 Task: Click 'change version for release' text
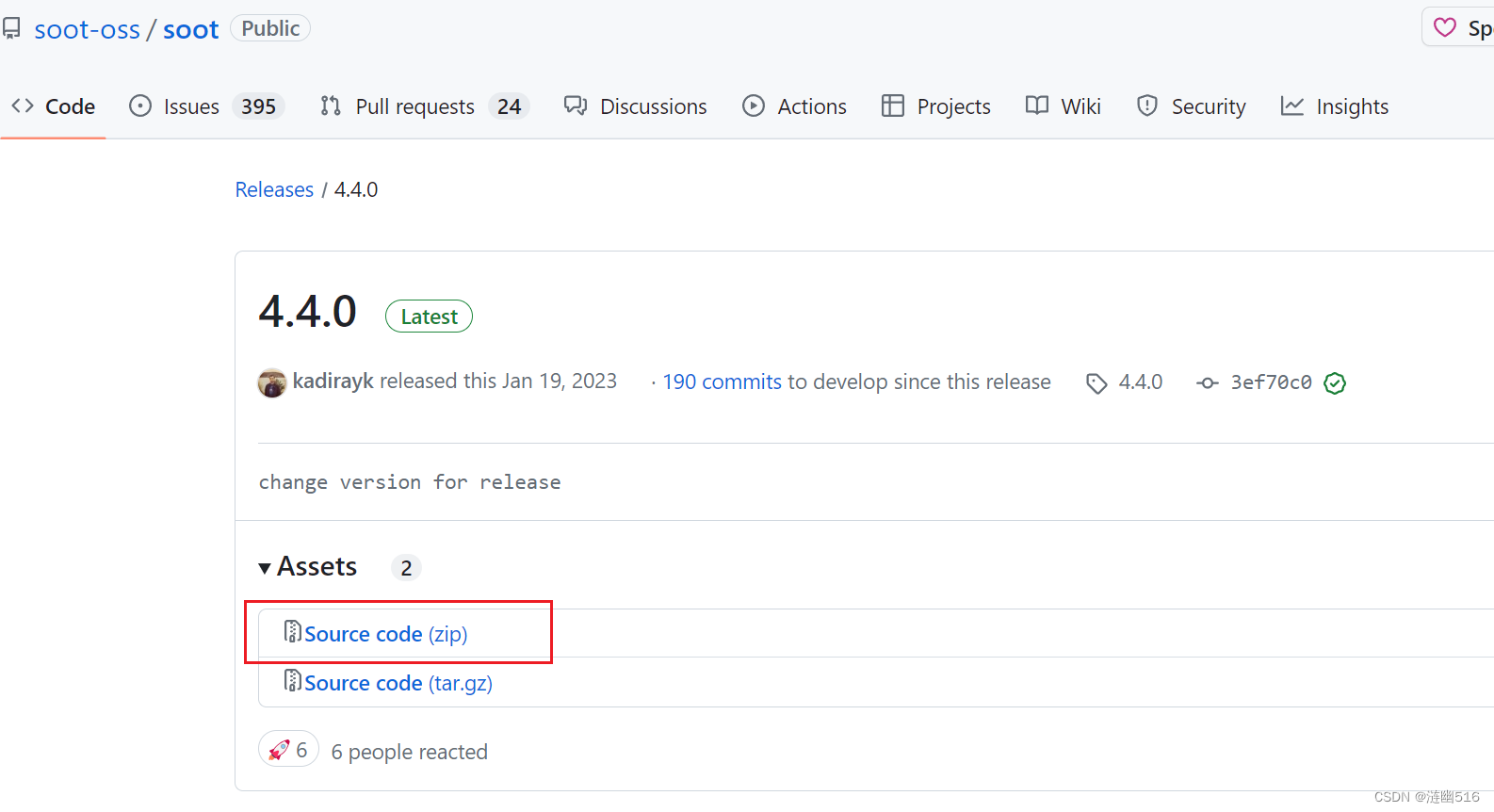point(410,482)
